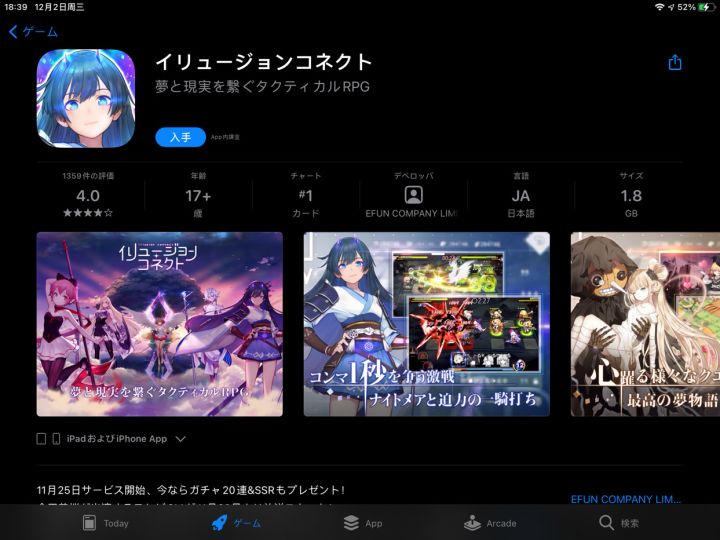Screen dimensions: 720x540
Task: Tap the location arrow status icon
Action: point(671,7)
